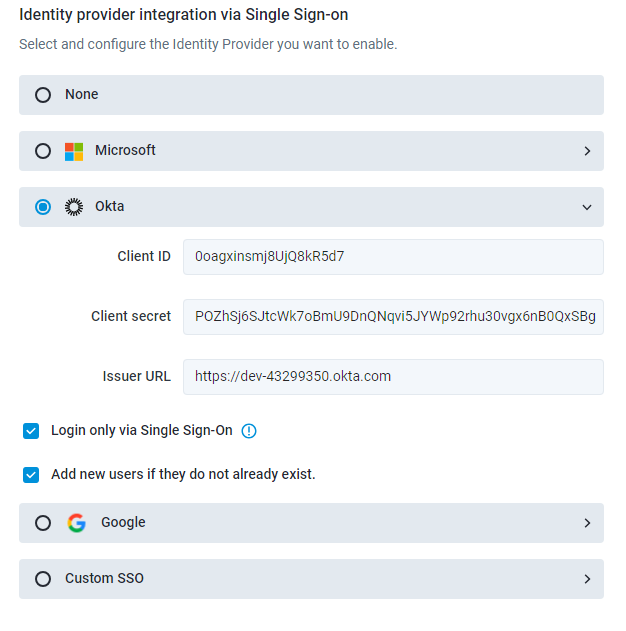Click the Google G logo icon
Image resolution: width=626 pixels, height=631 pixels.
(x=77, y=523)
